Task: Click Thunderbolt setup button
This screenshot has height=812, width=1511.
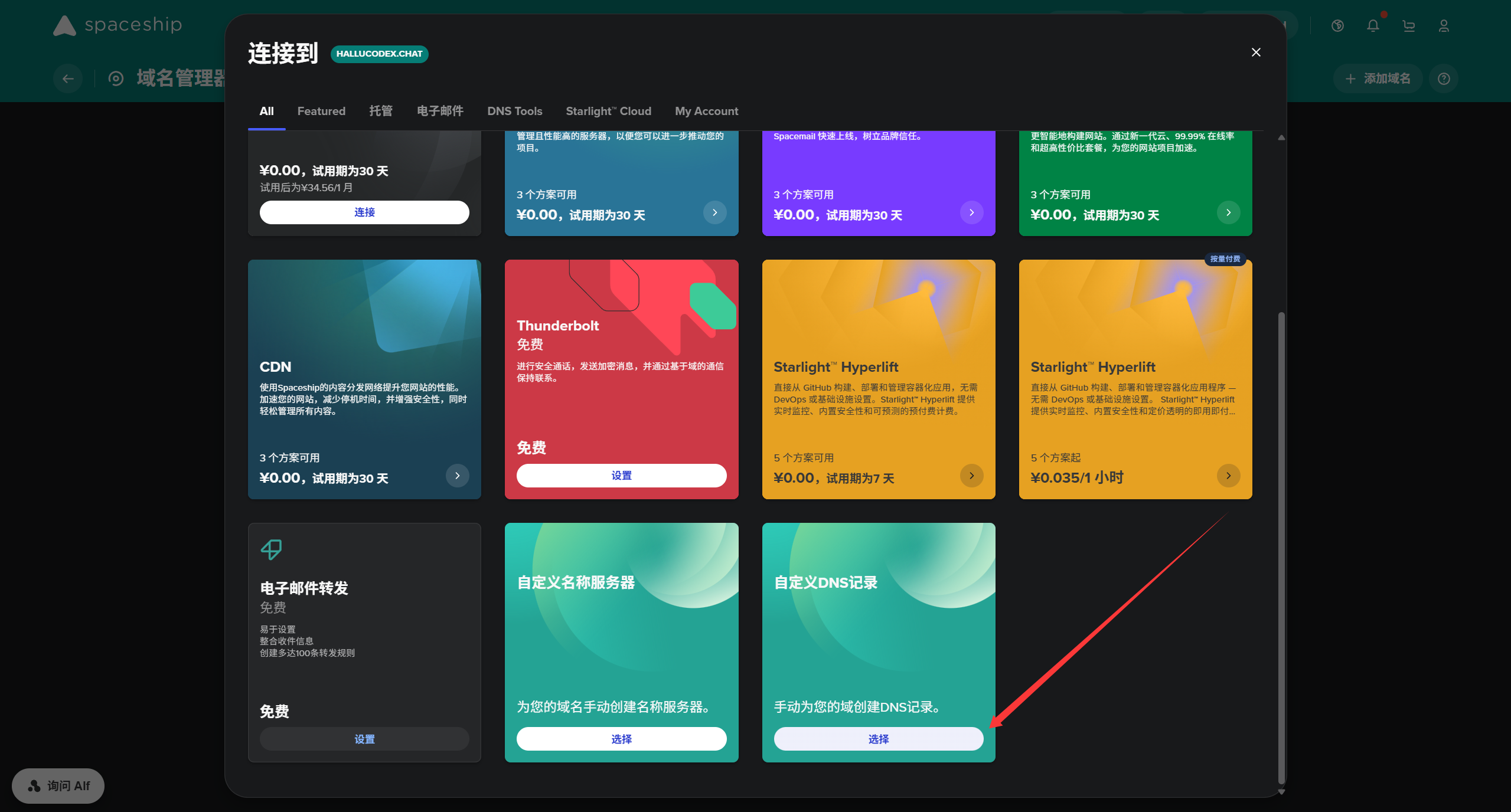Action: point(621,476)
